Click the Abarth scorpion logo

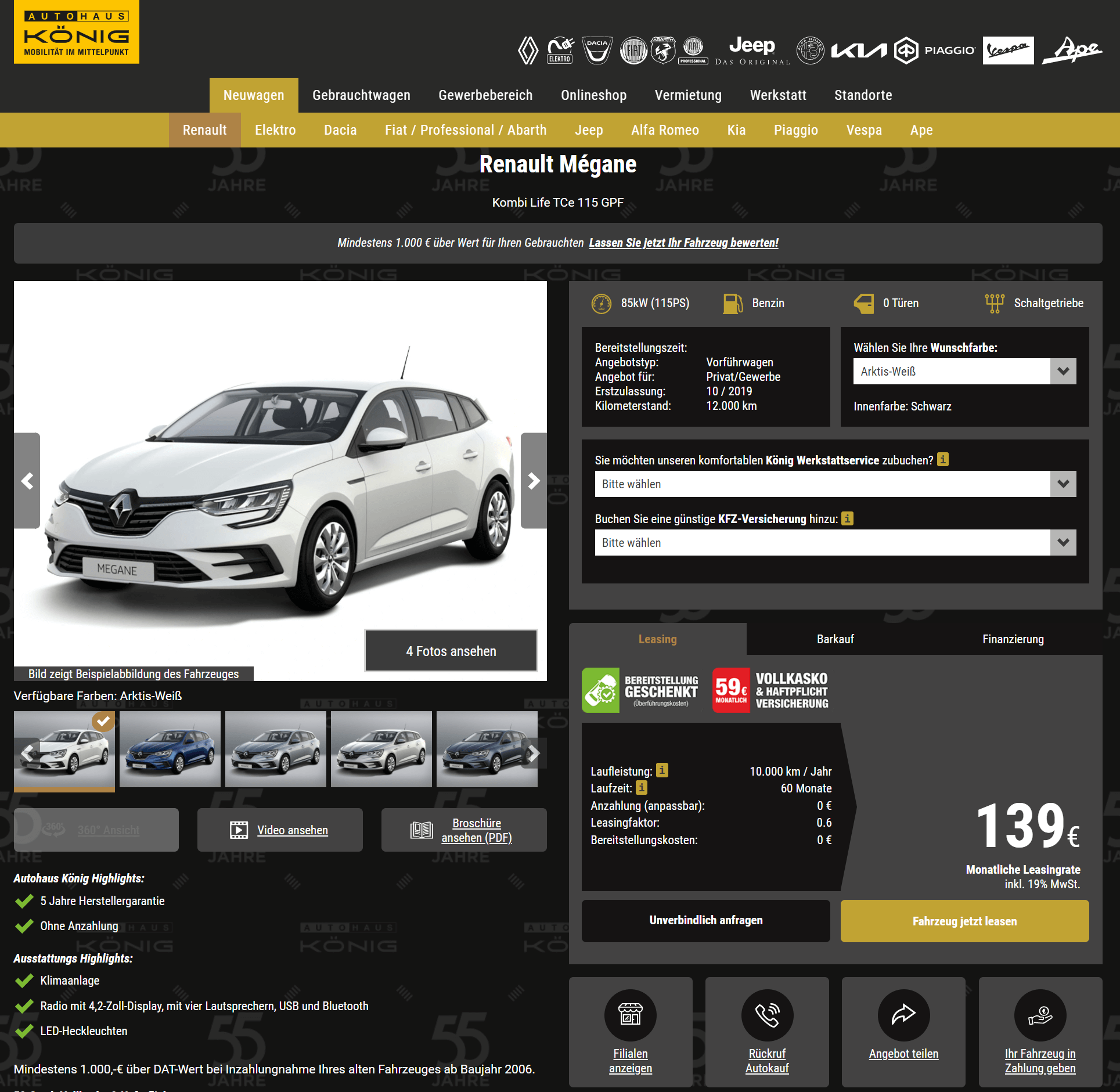[662, 51]
